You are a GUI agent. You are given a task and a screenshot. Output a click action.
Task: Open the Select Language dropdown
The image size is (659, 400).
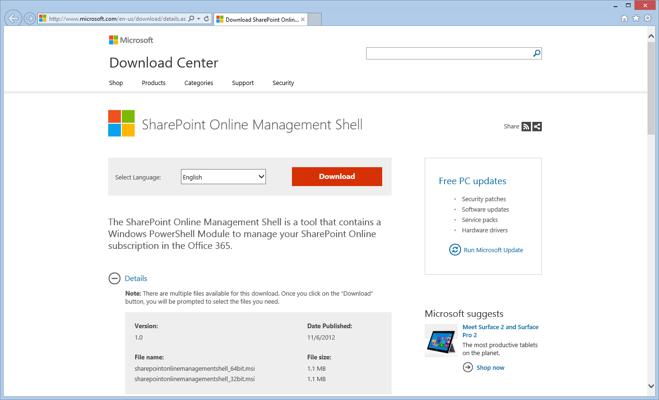(x=223, y=177)
